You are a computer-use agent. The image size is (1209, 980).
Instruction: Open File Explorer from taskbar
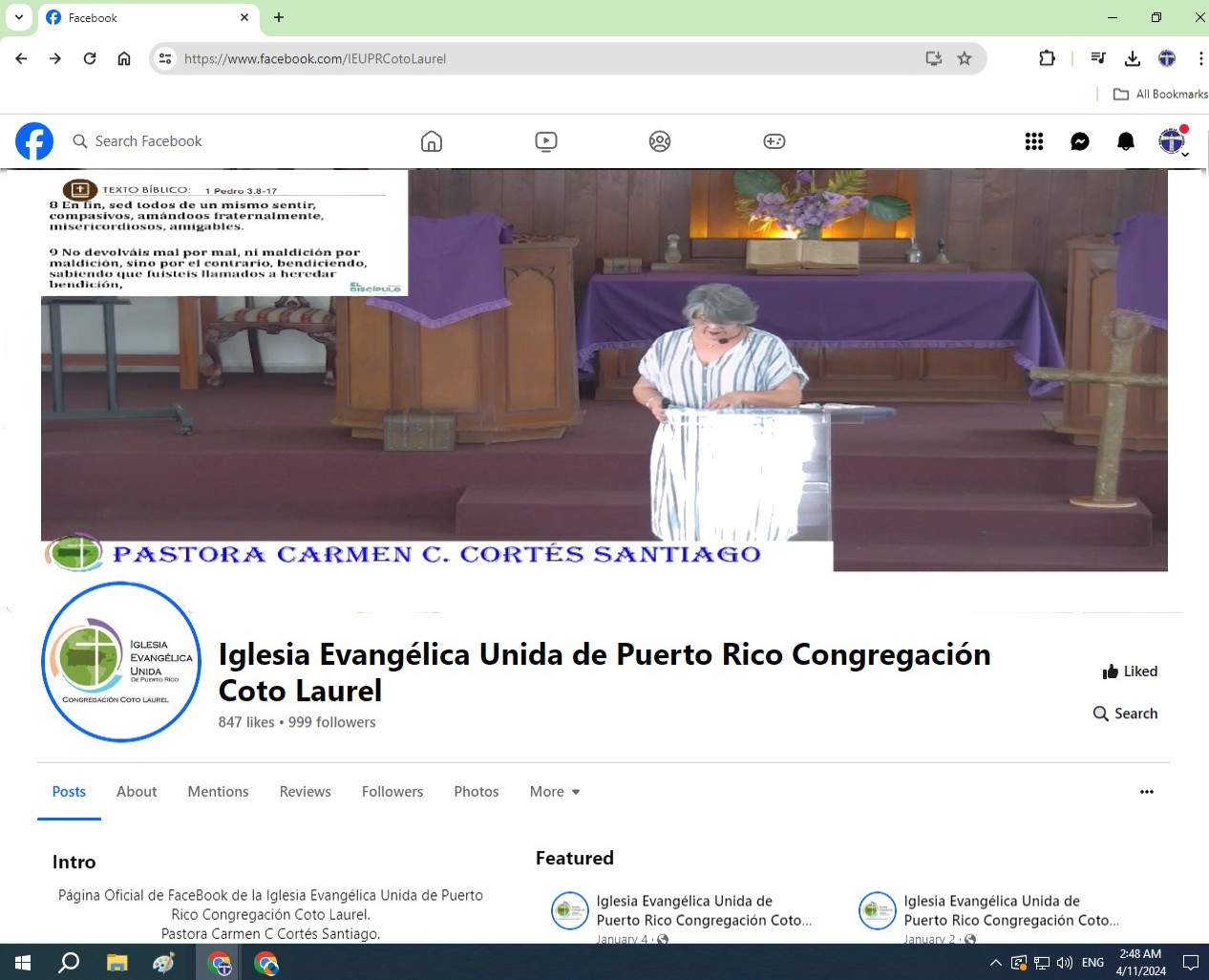(x=117, y=963)
